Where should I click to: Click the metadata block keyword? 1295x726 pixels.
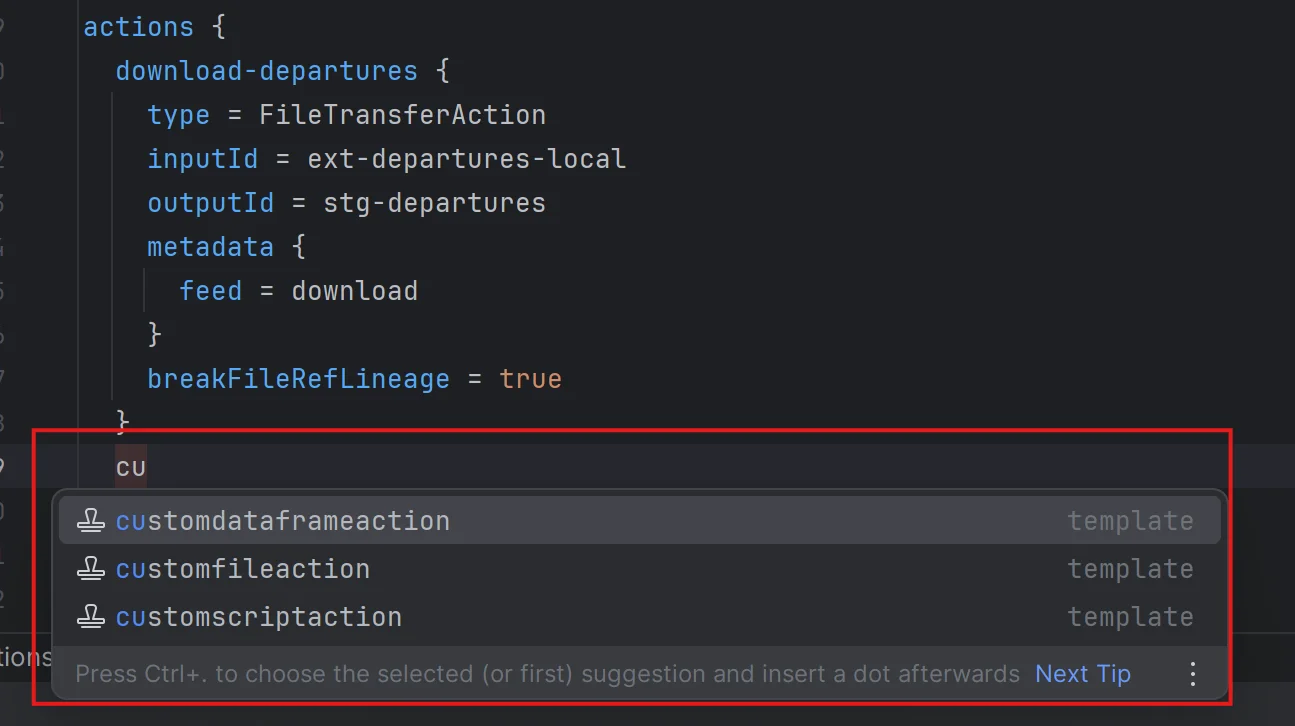click(x=210, y=246)
